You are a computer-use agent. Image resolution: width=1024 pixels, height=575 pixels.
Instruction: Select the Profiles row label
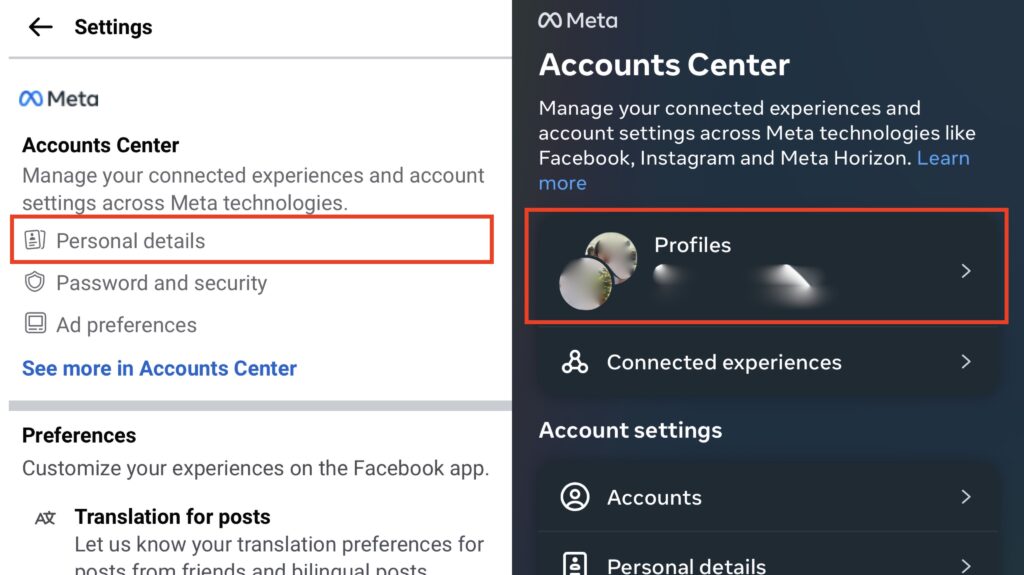tap(692, 245)
